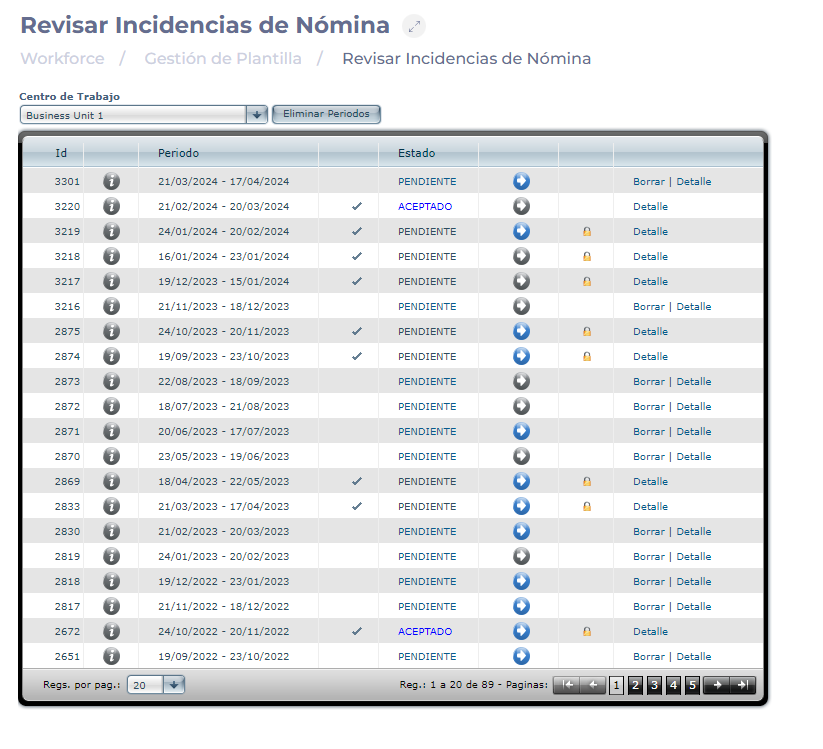Expand the page title fullscreen icon
This screenshot has height=749, width=823.
(x=414, y=27)
